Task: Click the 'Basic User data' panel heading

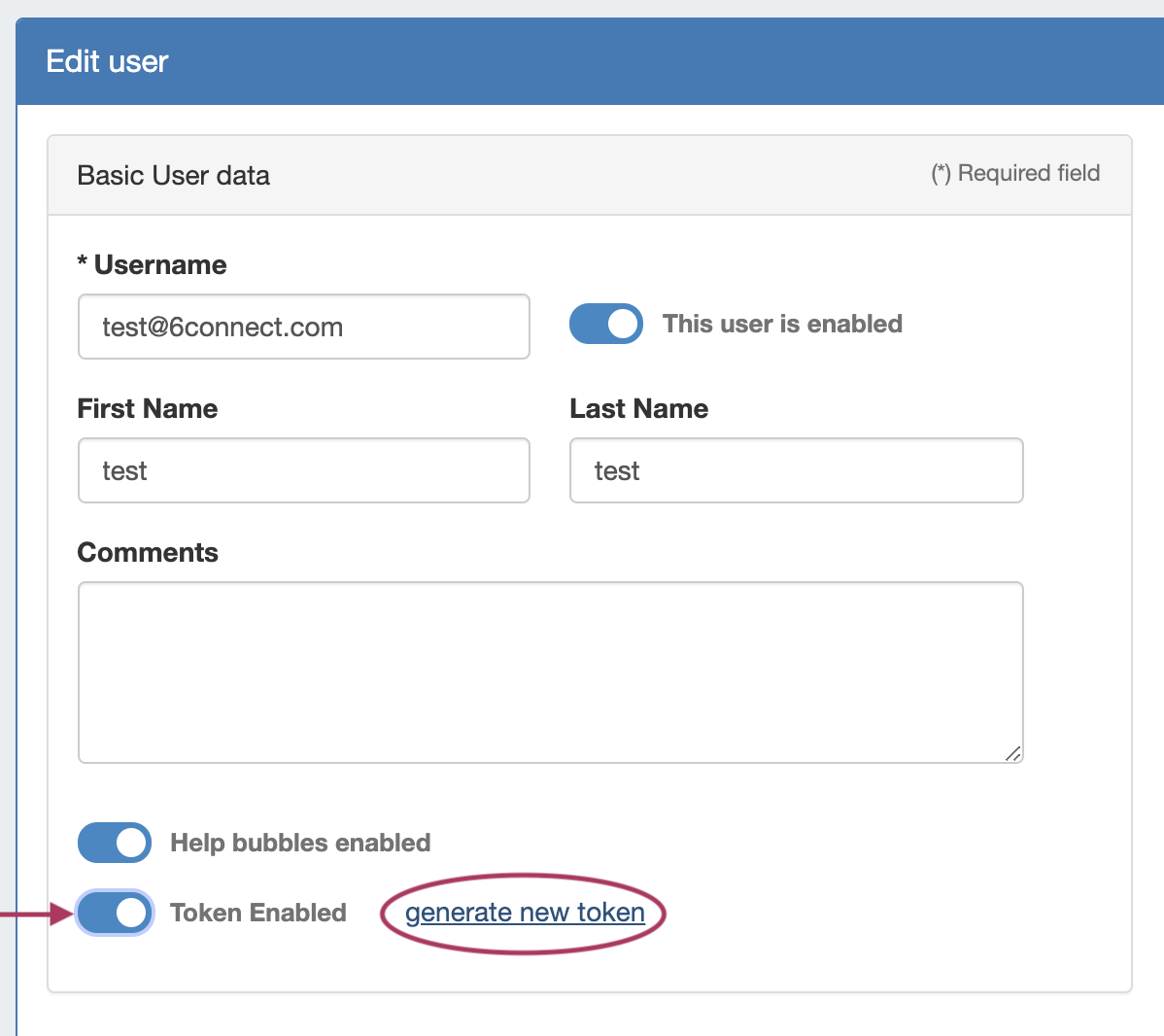Action: (x=173, y=175)
